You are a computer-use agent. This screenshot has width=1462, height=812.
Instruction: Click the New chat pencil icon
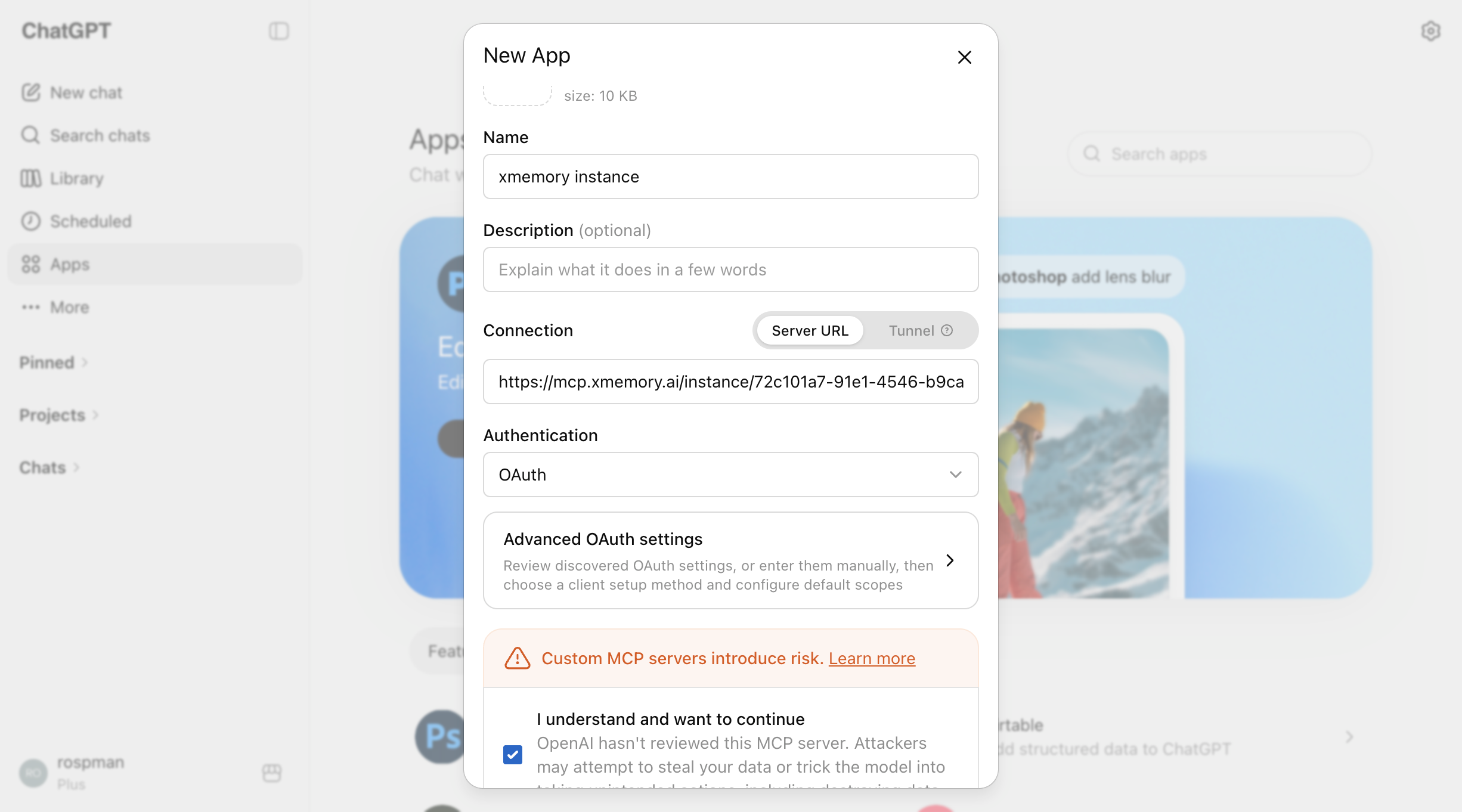tap(31, 92)
